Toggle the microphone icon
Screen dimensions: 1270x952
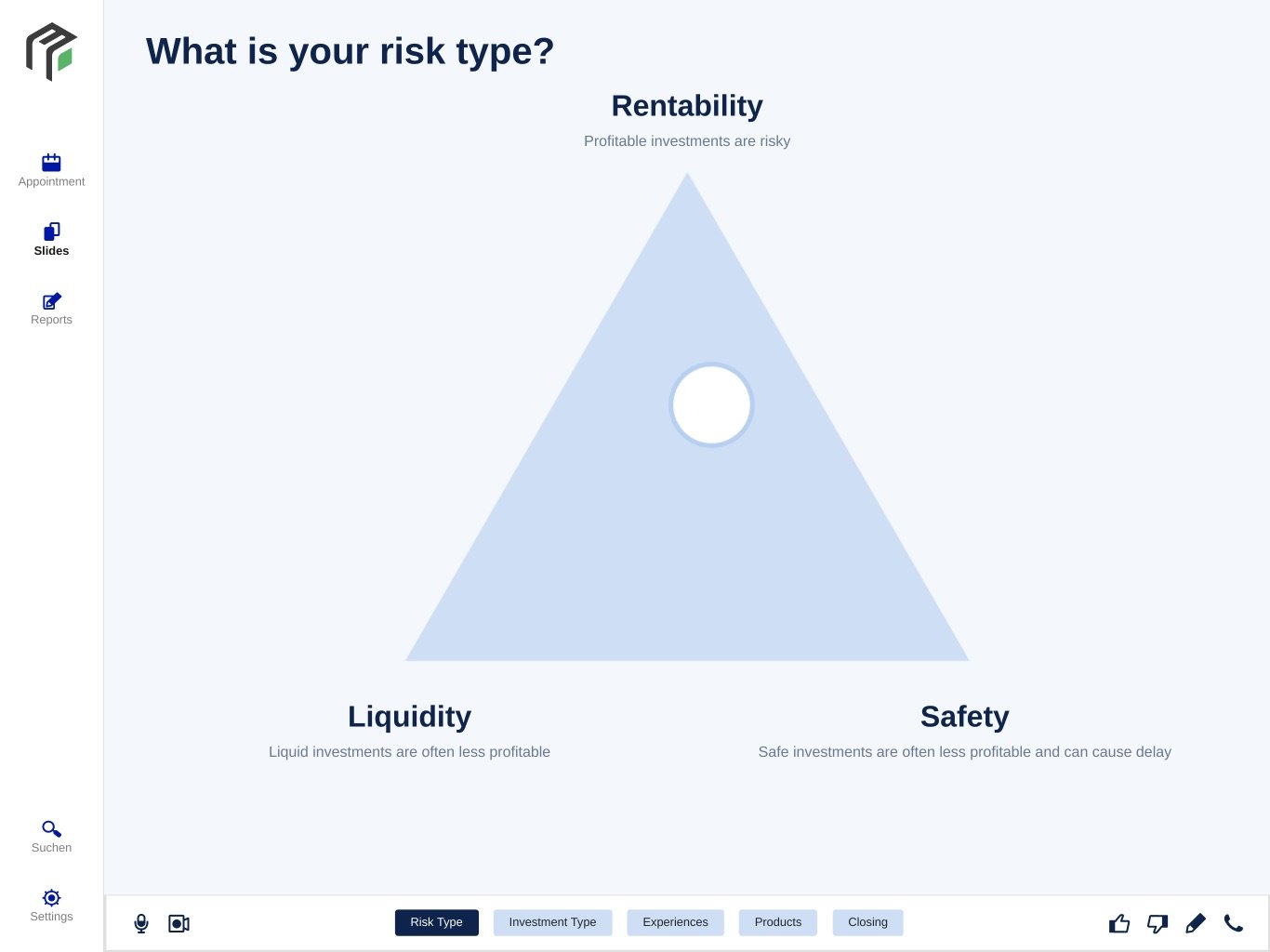pyautogui.click(x=141, y=923)
